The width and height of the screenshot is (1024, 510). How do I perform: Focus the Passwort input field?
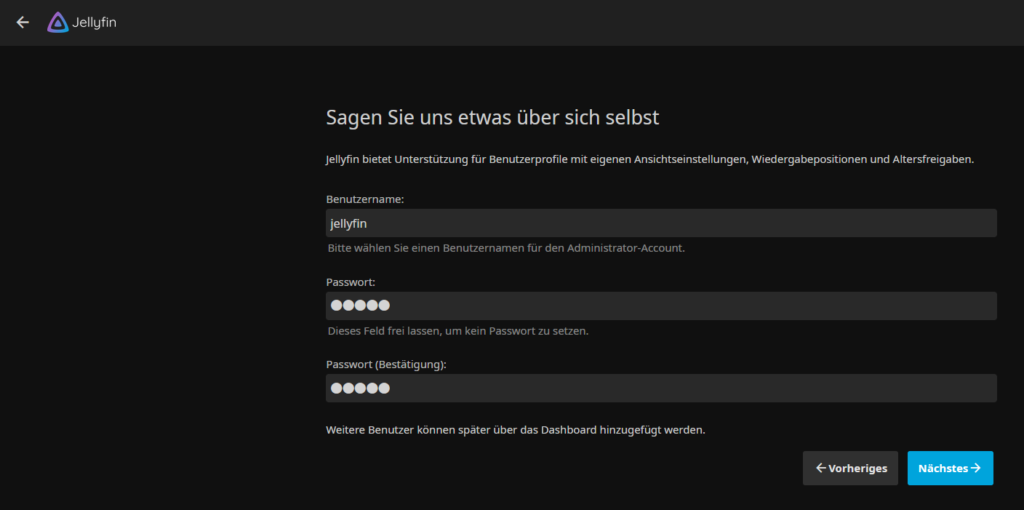pos(660,305)
